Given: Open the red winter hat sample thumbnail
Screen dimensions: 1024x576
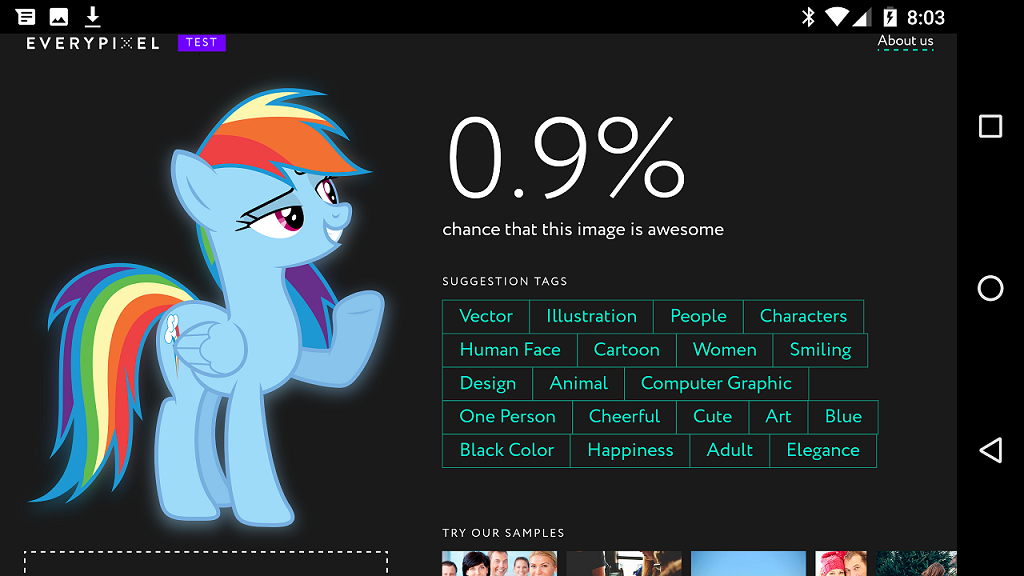Looking at the screenshot, I should click(841, 564).
